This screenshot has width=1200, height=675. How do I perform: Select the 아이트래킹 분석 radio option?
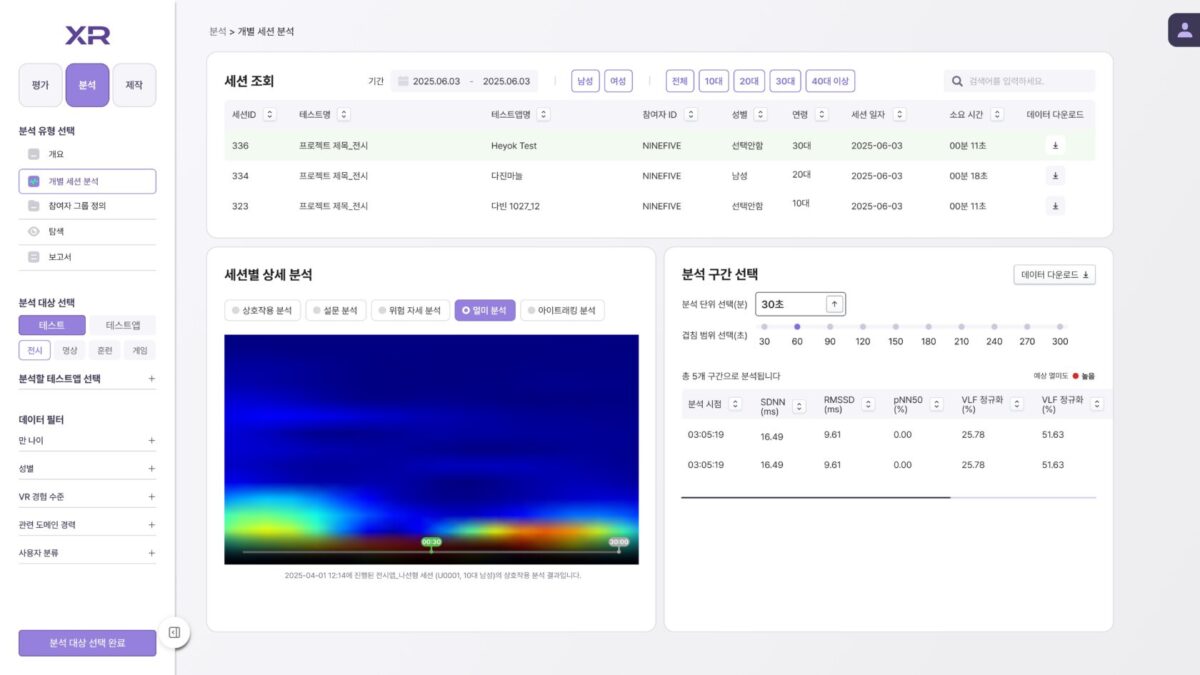click(561, 311)
